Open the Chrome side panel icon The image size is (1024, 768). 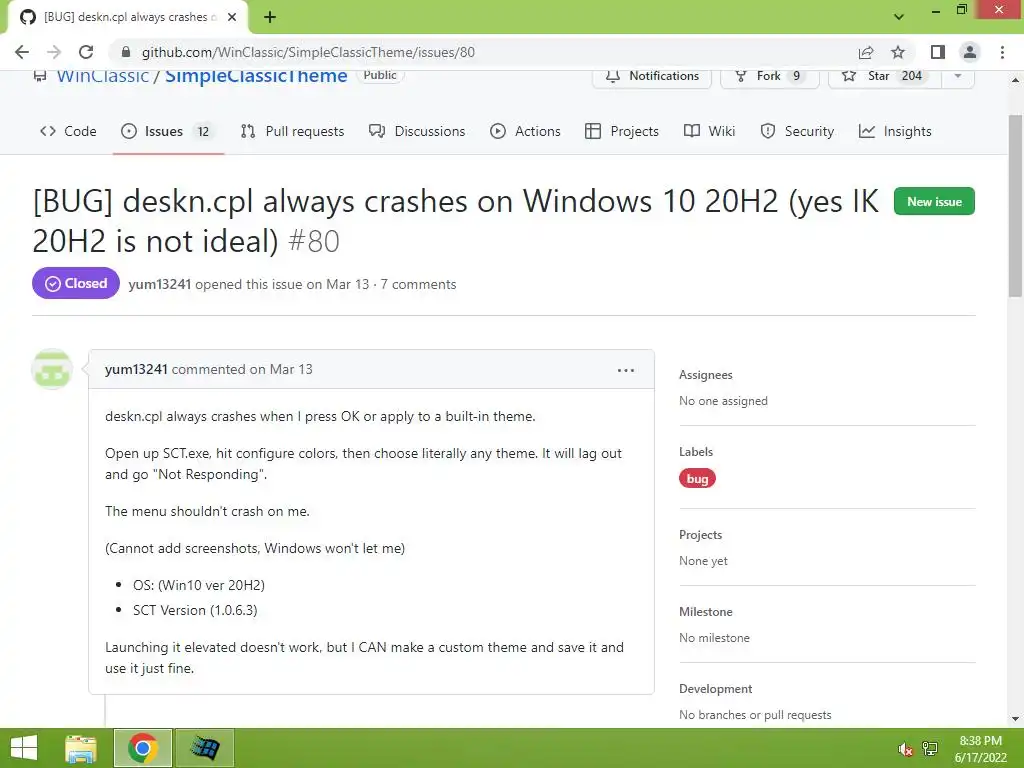[938, 52]
